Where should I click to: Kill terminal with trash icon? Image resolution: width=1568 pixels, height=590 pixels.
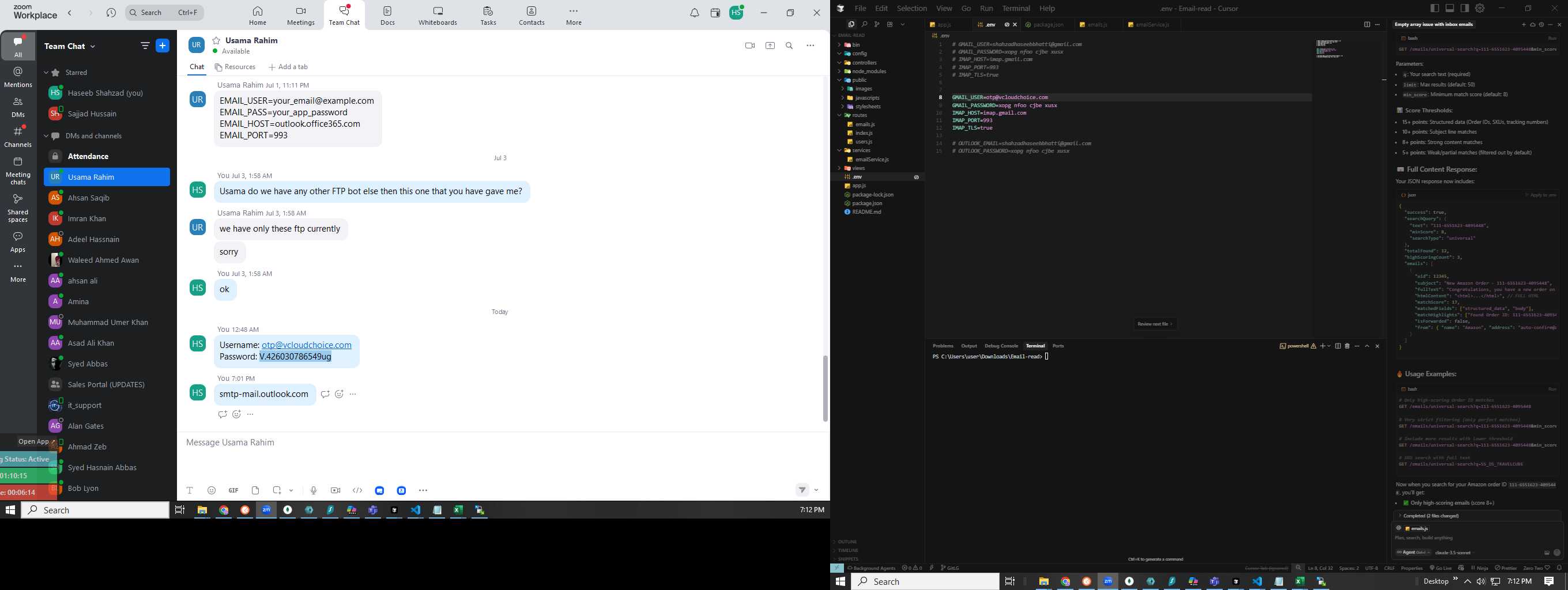[x=1347, y=346]
